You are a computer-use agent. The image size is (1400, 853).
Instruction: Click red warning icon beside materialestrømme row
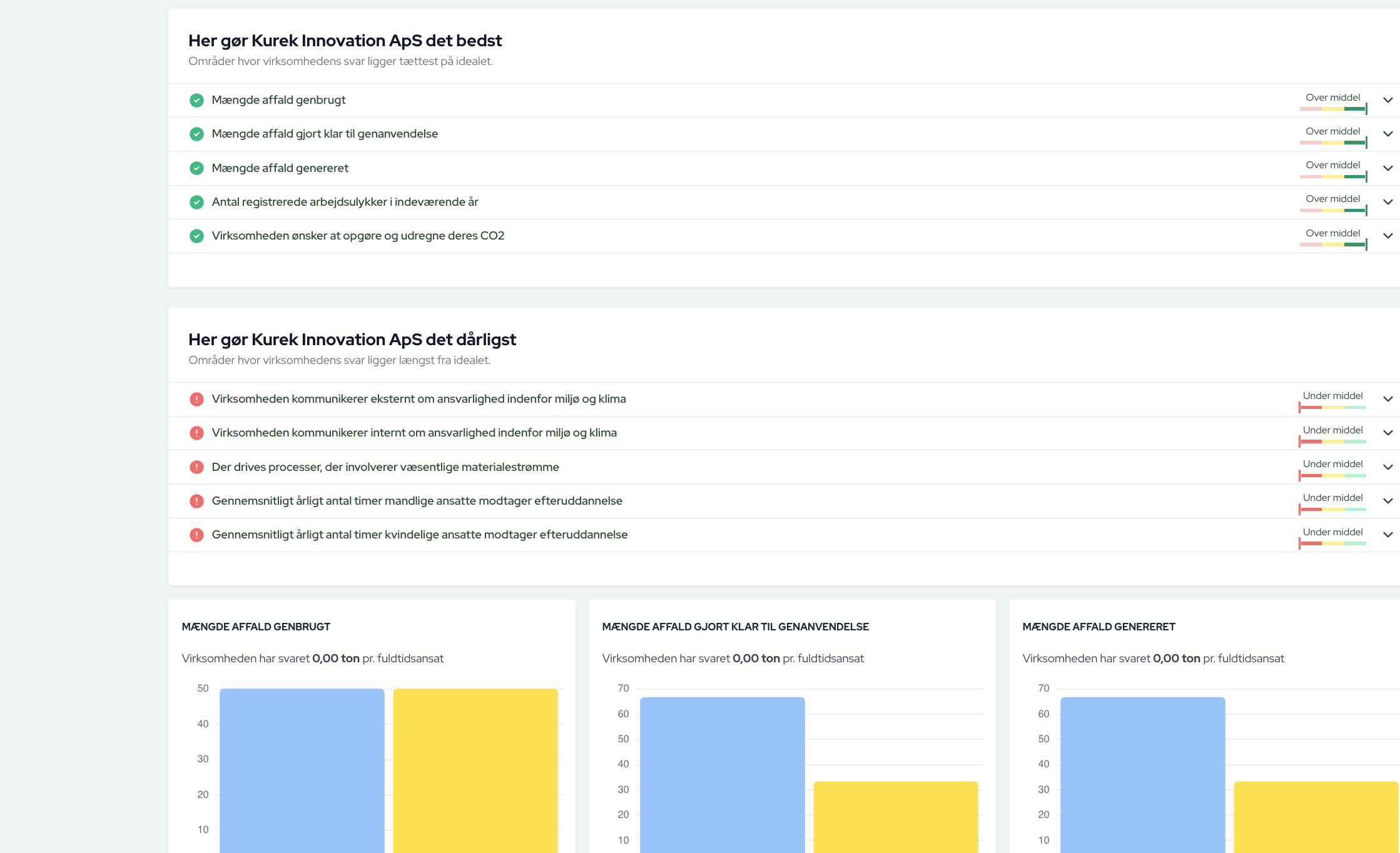(x=196, y=467)
